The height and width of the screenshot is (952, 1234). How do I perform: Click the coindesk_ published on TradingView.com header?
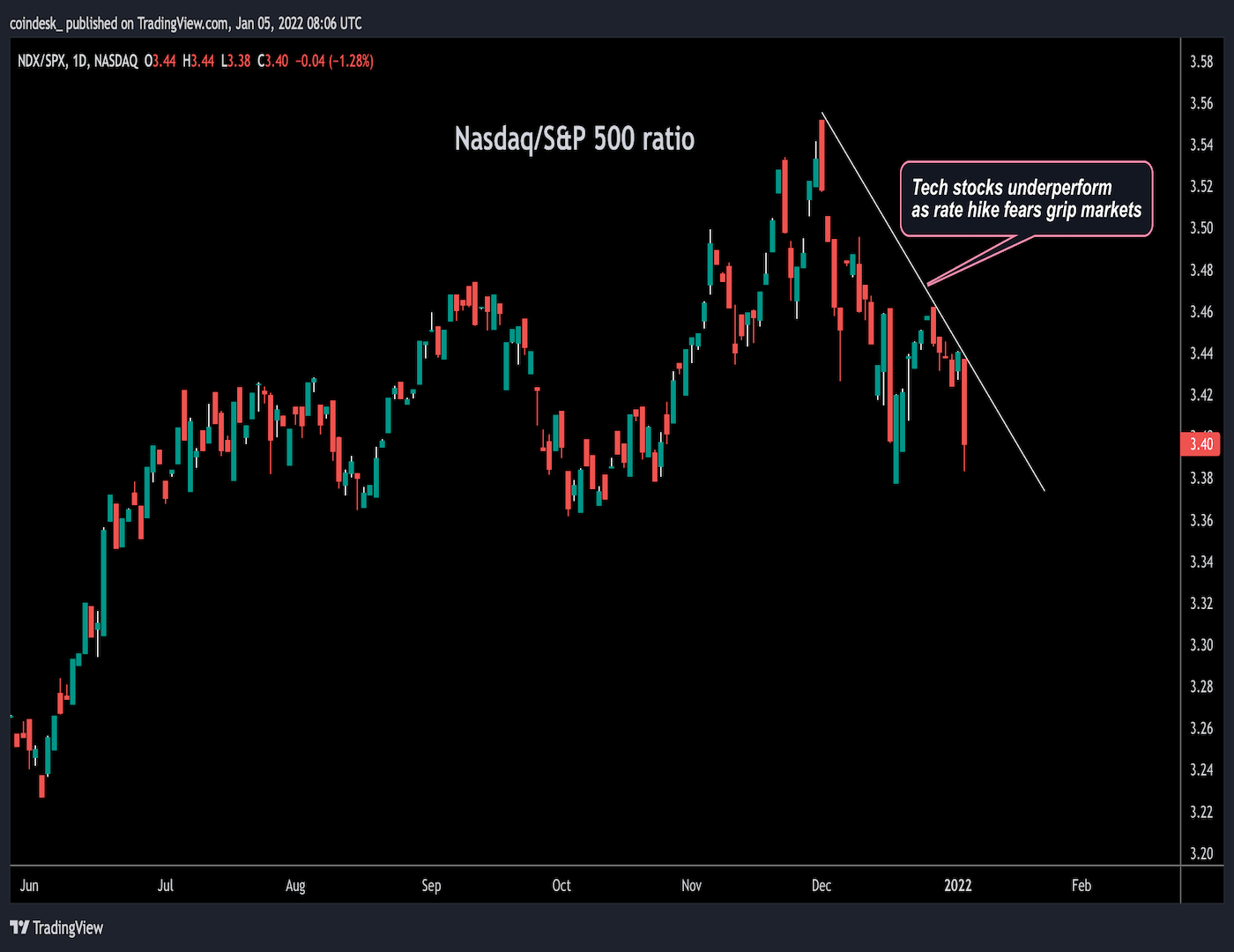click(186, 23)
